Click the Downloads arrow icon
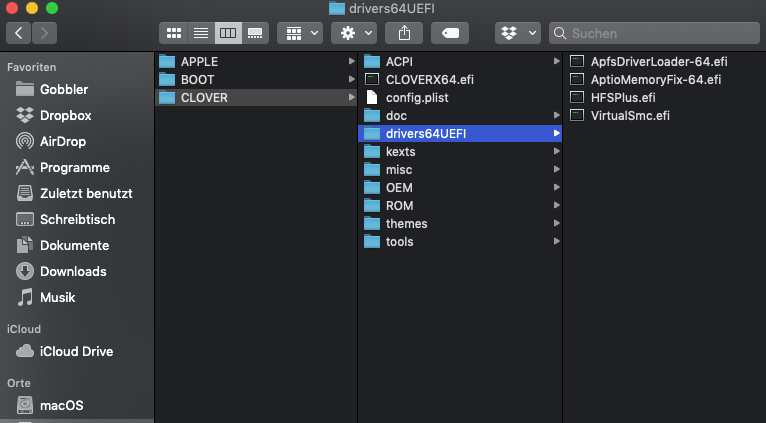Viewport: 766px width, 423px height. click(x=25, y=271)
